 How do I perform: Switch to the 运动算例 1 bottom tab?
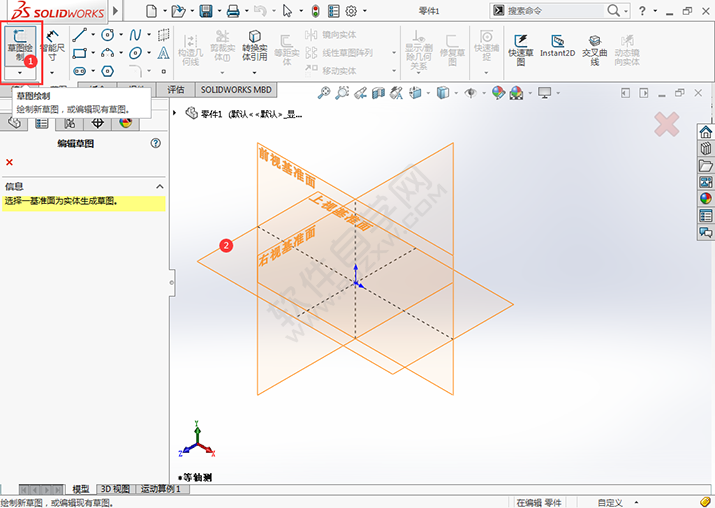(x=161, y=489)
